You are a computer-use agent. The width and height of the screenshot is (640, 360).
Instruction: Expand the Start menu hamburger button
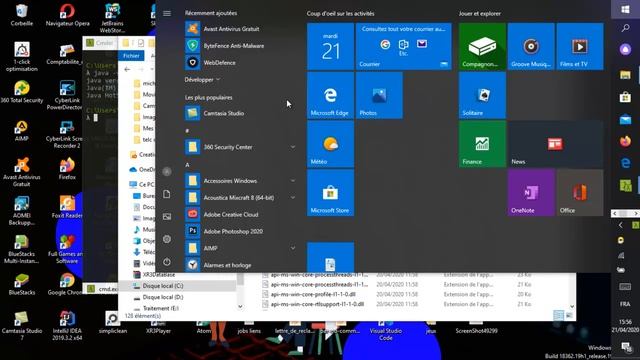pos(167,13)
